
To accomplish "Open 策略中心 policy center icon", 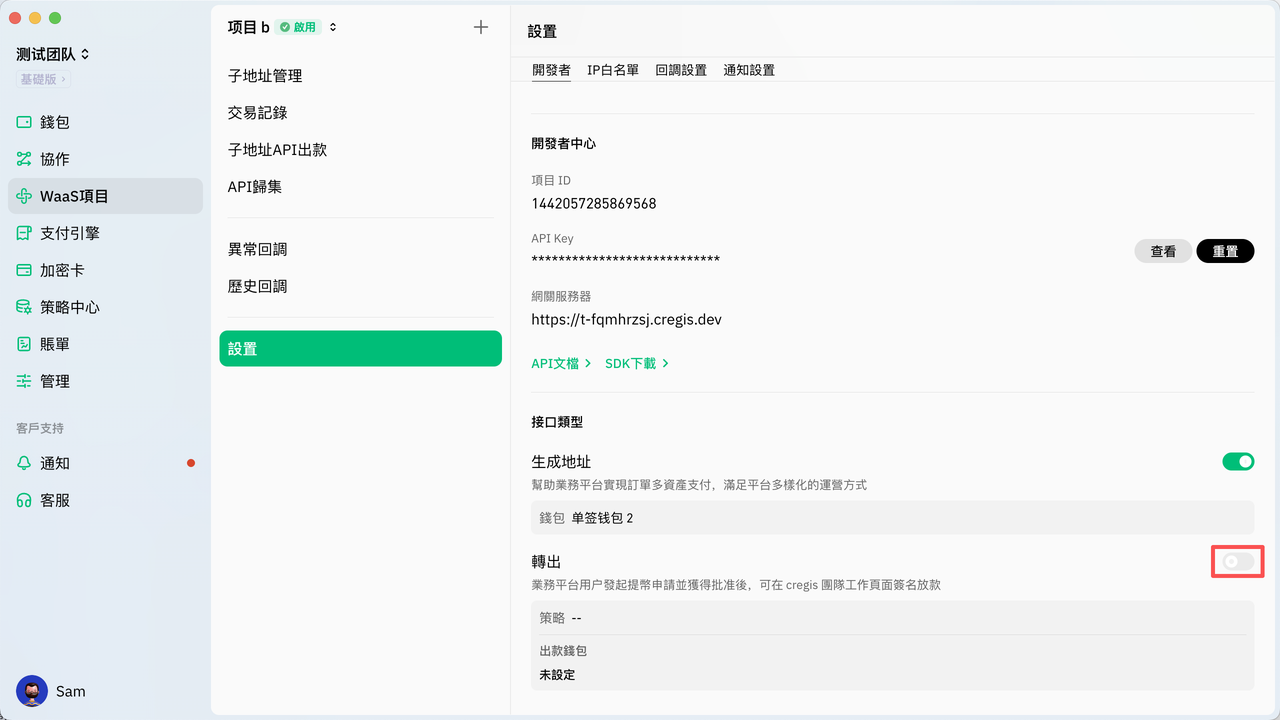I will [x=24, y=307].
